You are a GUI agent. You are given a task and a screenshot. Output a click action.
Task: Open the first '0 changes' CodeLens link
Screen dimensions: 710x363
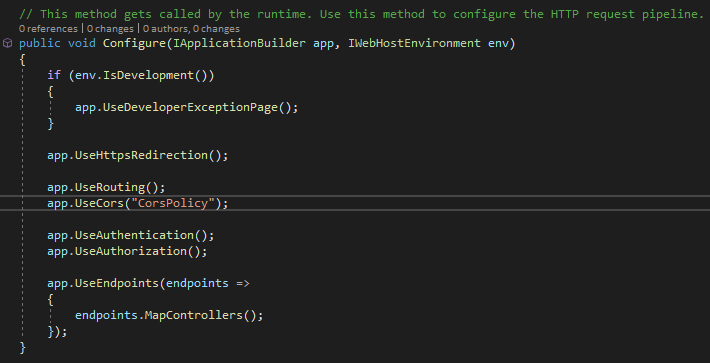click(110, 29)
